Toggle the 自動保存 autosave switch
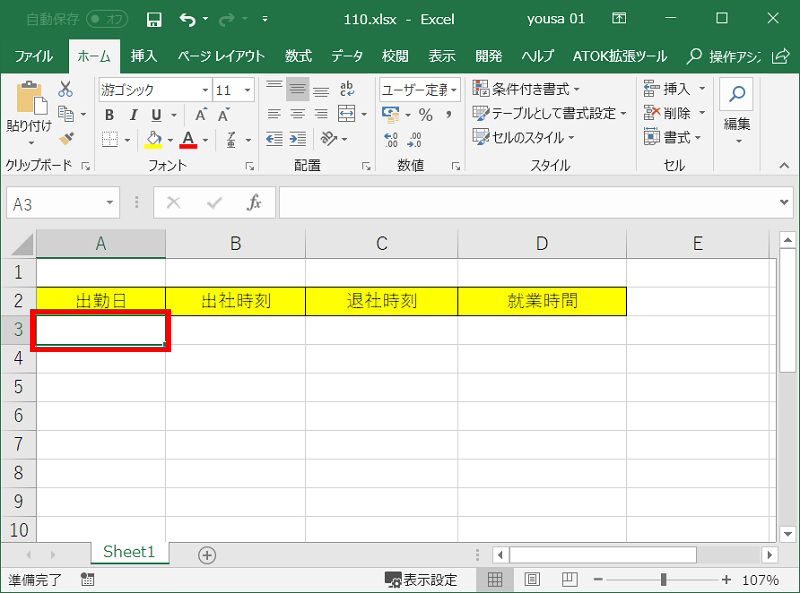 click(107, 19)
